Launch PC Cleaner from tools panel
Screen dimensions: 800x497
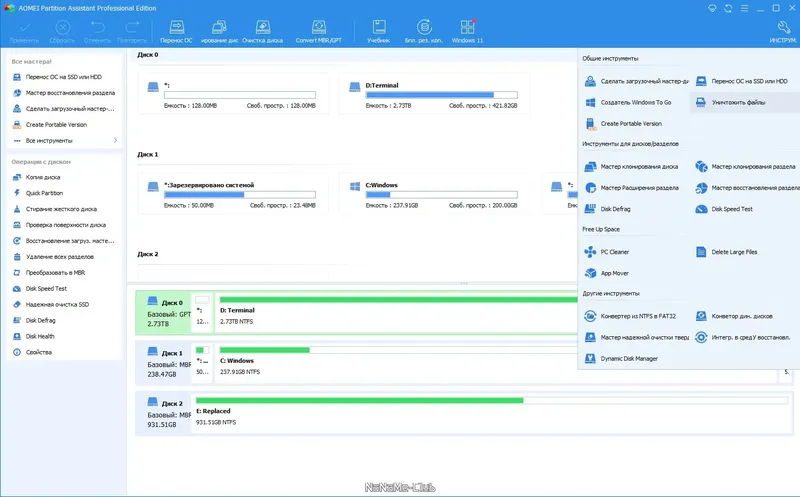pyautogui.click(x=607, y=252)
